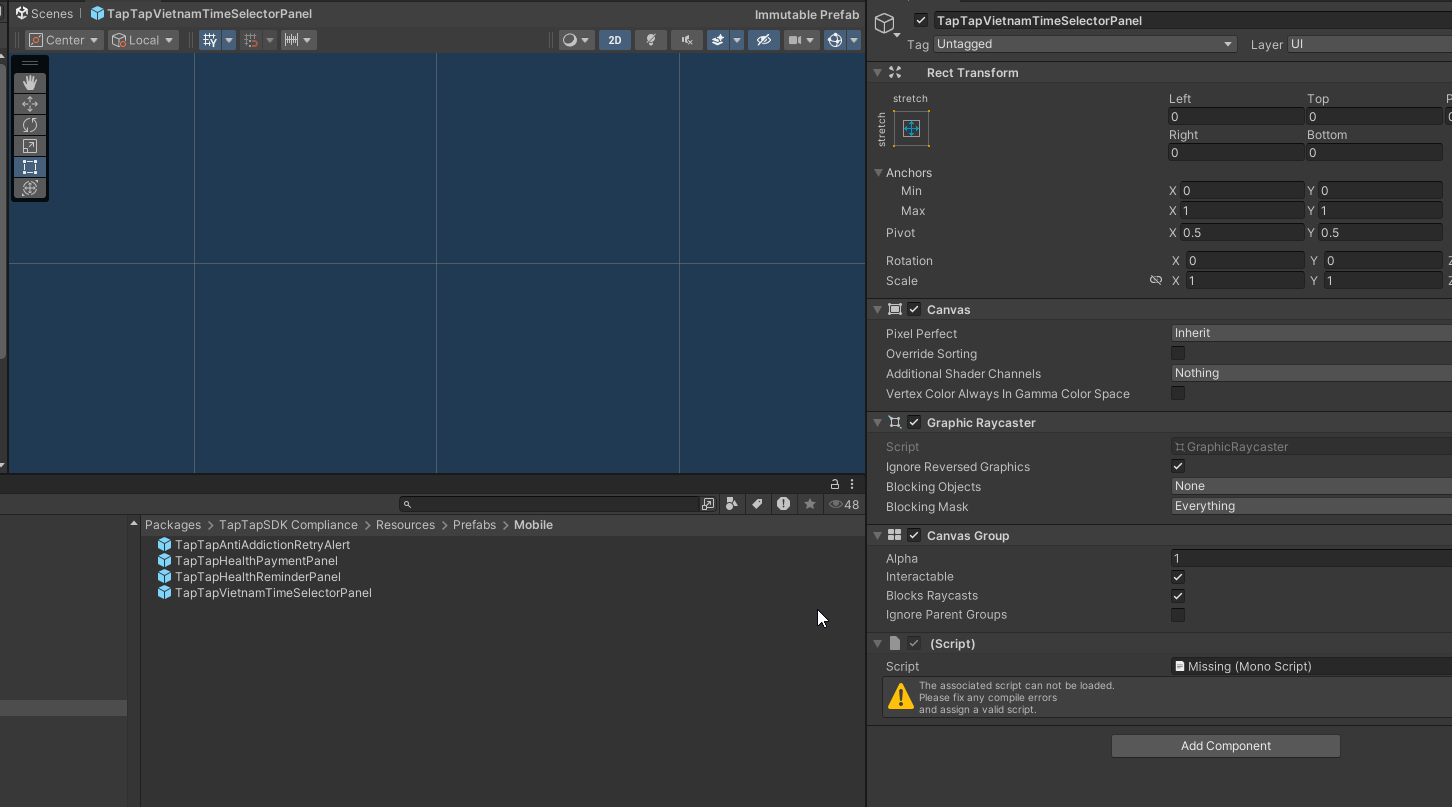Activate the Scale tool

tap(30, 146)
